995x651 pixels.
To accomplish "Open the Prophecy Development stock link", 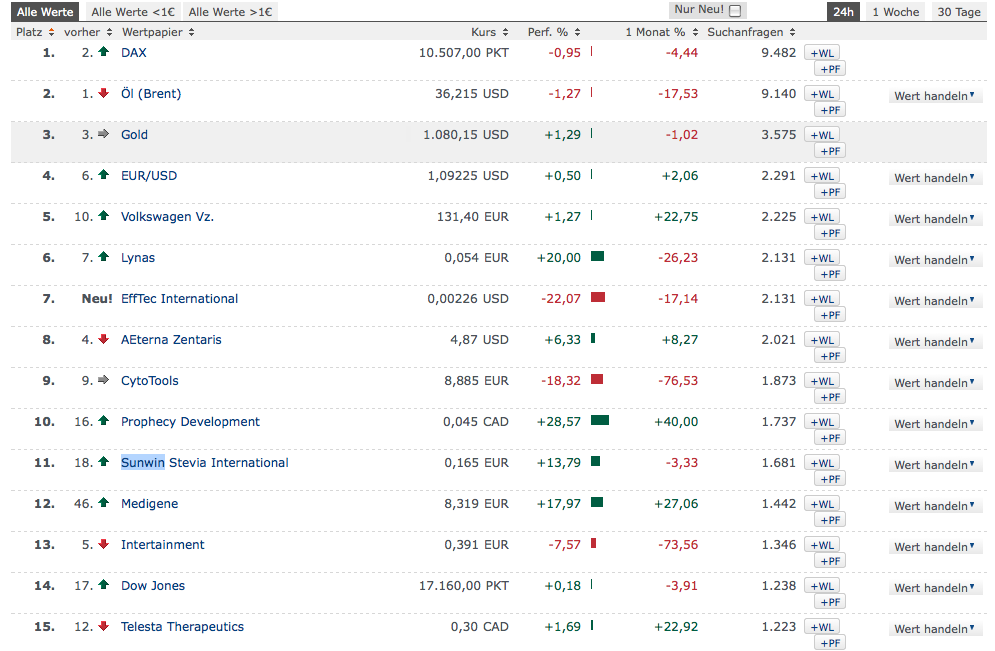I will (x=190, y=422).
